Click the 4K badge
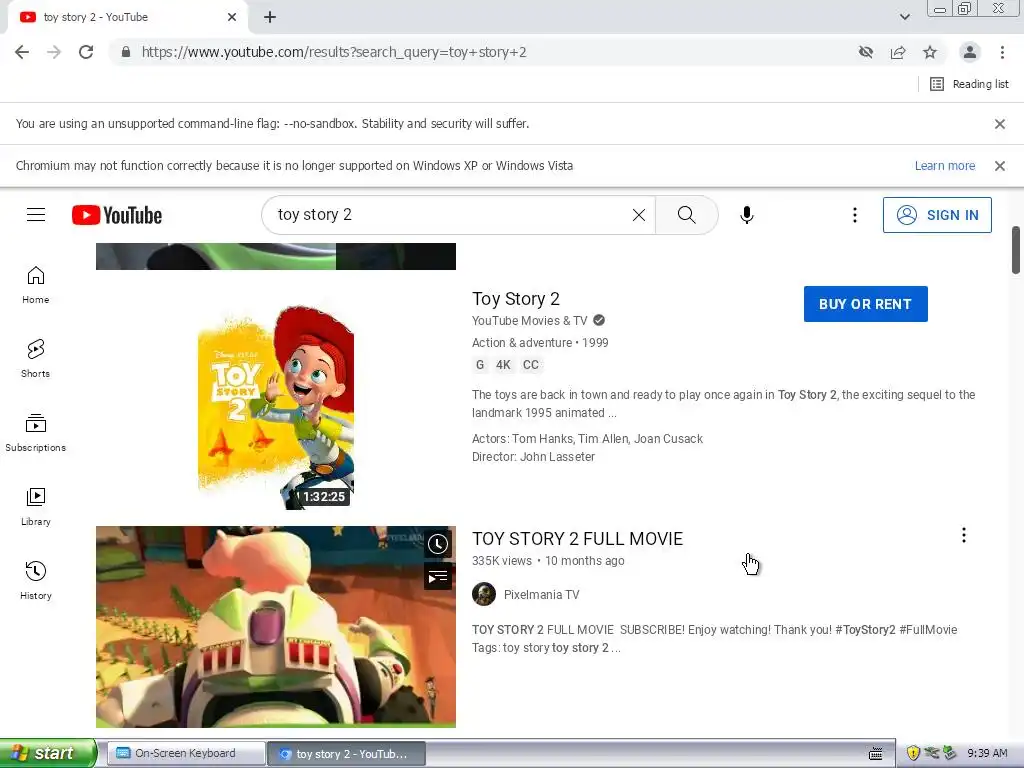This screenshot has width=1024, height=768. 503,365
